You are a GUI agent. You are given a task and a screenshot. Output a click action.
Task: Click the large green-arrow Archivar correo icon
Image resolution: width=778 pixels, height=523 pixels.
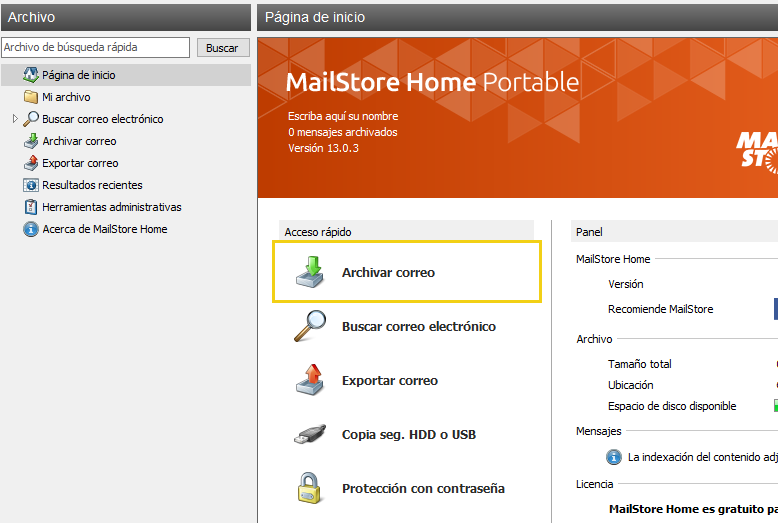[x=311, y=272]
